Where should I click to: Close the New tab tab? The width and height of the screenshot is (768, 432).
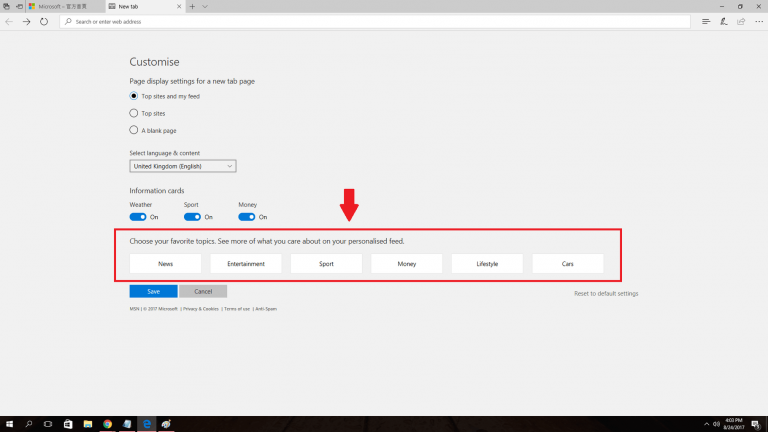[179, 6]
